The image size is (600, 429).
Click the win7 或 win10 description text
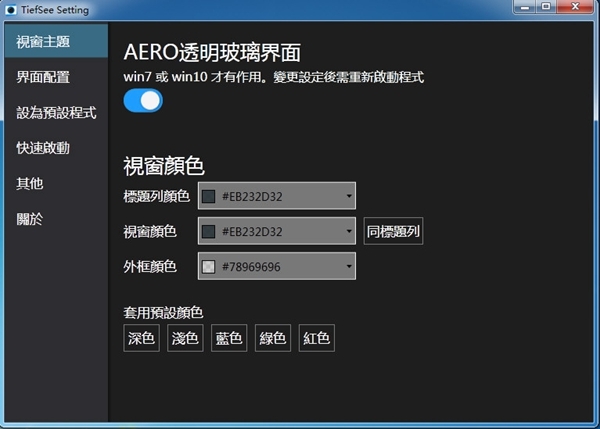click(x=274, y=77)
